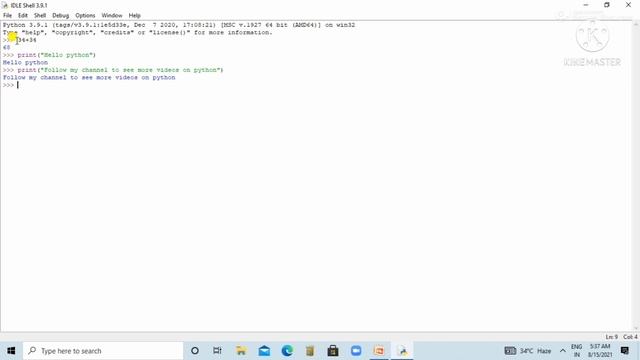Viewport: 640px width, 360px height.
Task: Click the Hello python output line
Action: [25, 62]
